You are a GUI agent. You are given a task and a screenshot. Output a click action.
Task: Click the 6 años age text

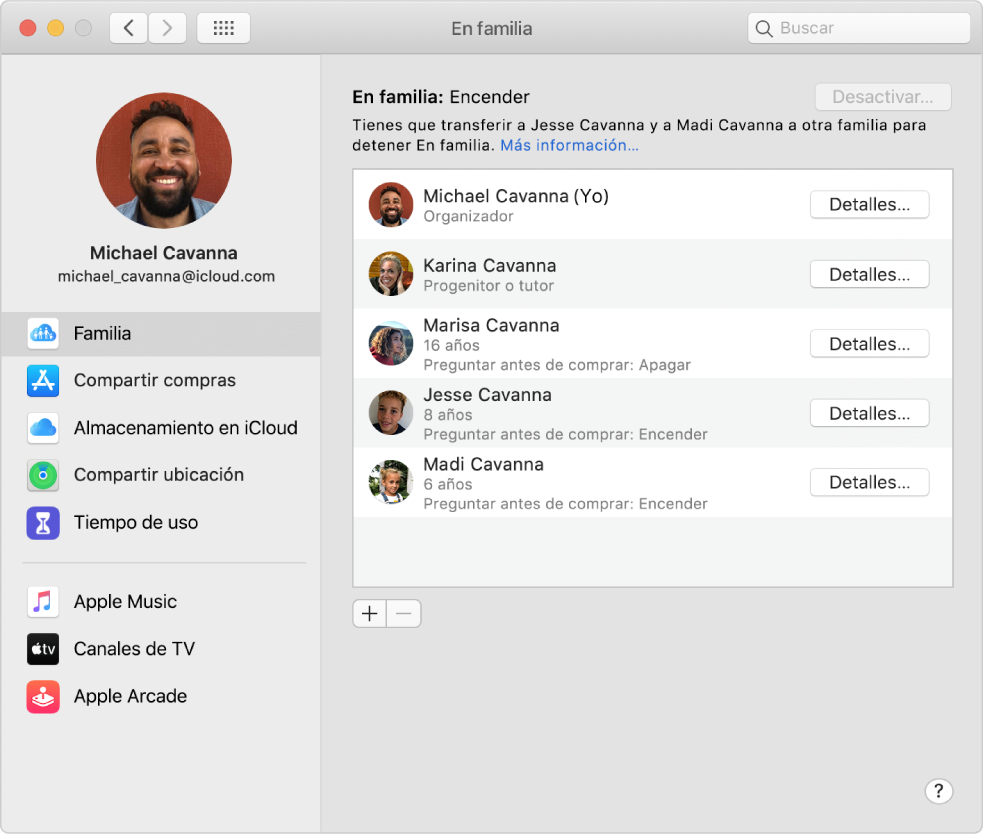(447, 485)
